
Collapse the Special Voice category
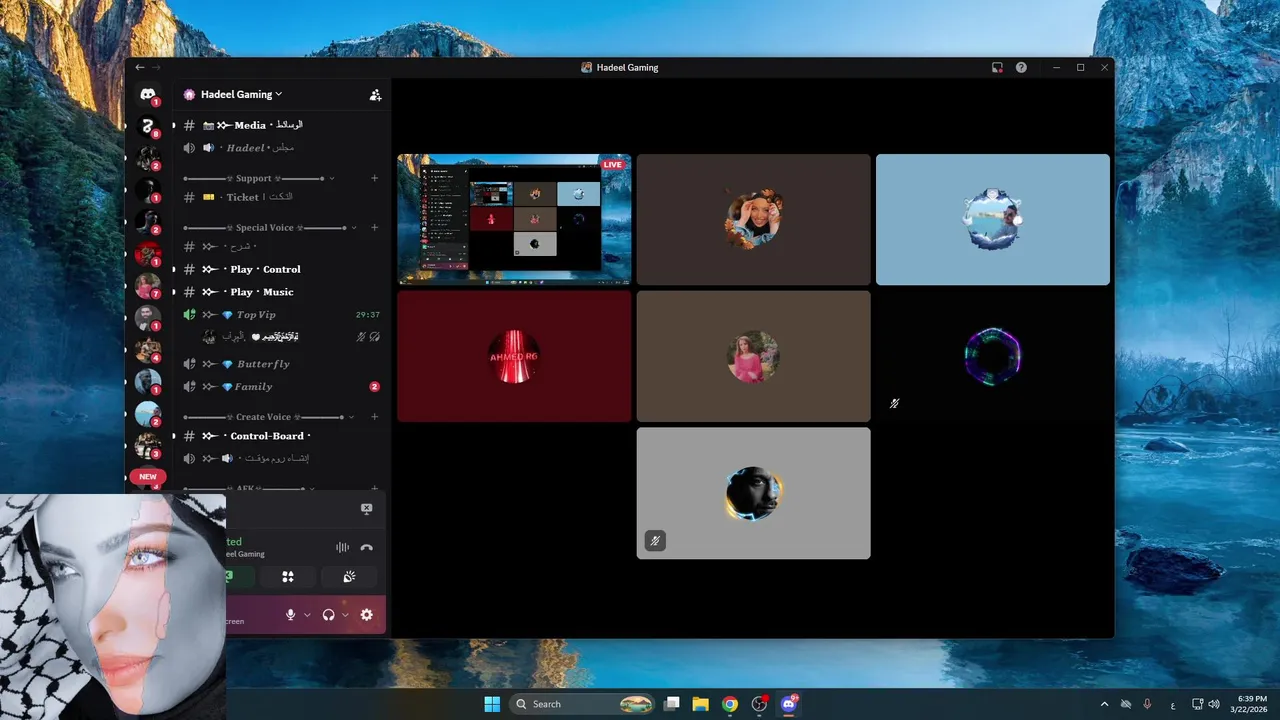pos(269,227)
